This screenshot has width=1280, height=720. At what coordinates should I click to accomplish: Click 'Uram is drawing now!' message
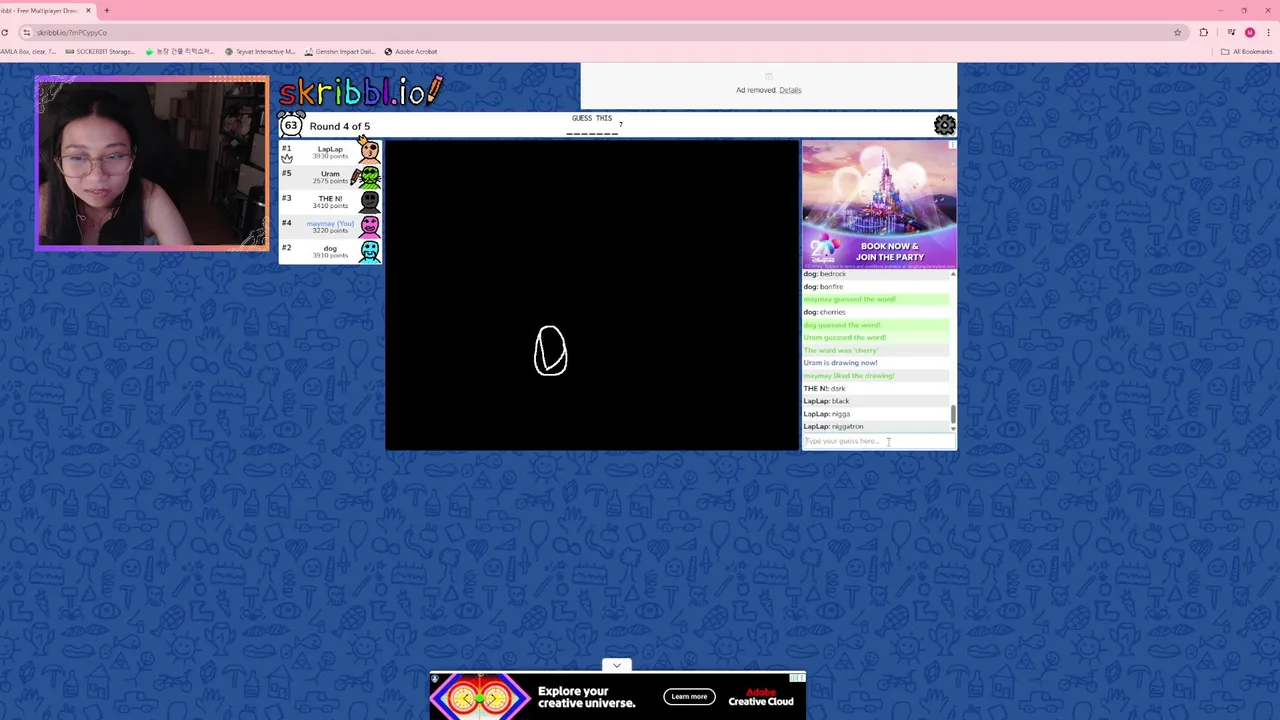click(840, 363)
